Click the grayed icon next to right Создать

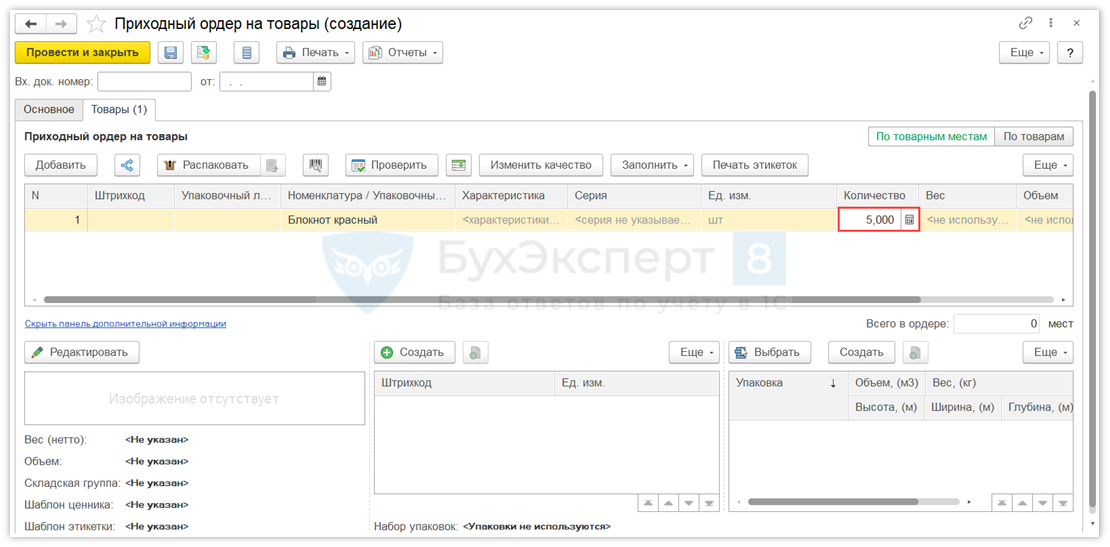(915, 352)
